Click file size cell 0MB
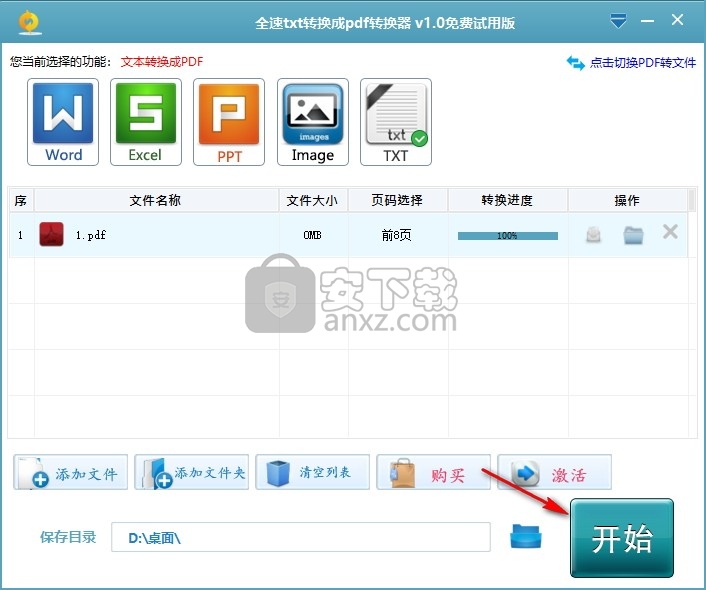The image size is (706, 590). (312, 235)
